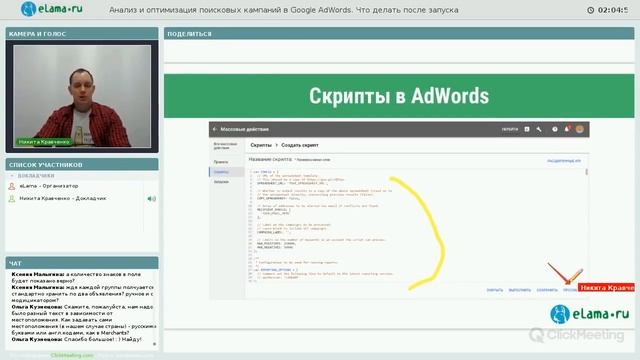Click the ClickMeeting.com footer link
Image resolution: width=640 pixels, height=360 pixels.
(72, 356)
